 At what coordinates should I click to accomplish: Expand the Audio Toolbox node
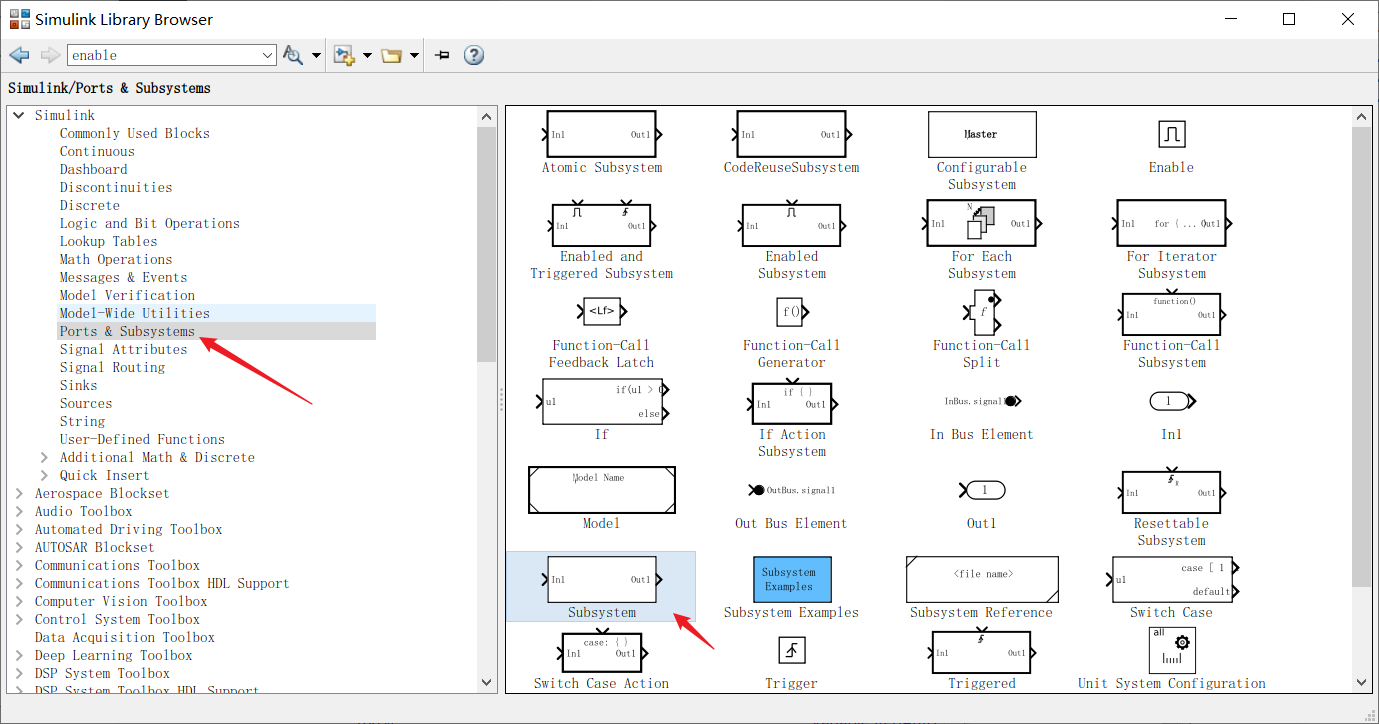pos(19,512)
